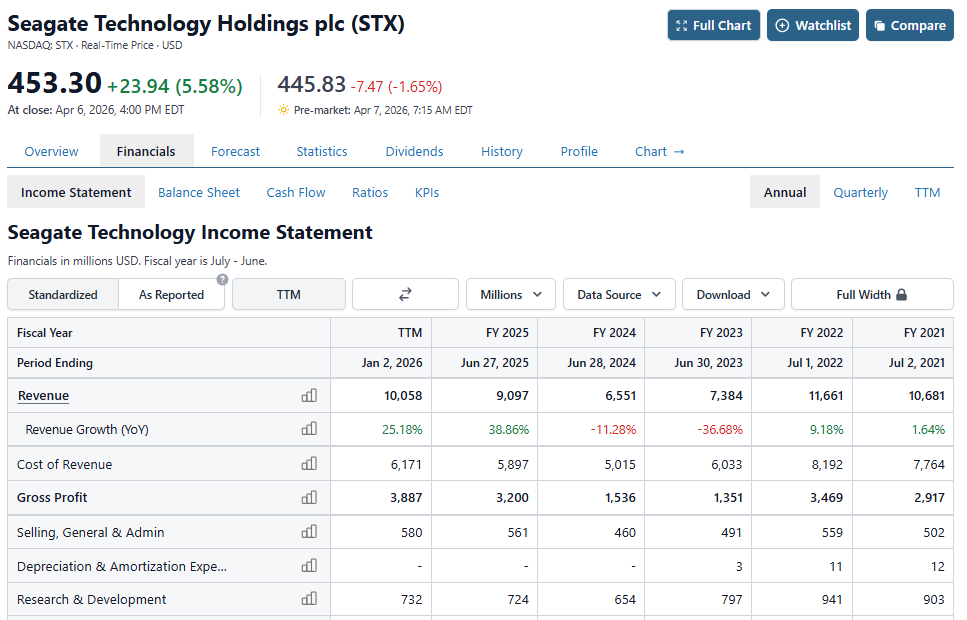Open chart icon for Revenue Growth (YoY)

[x=309, y=429]
